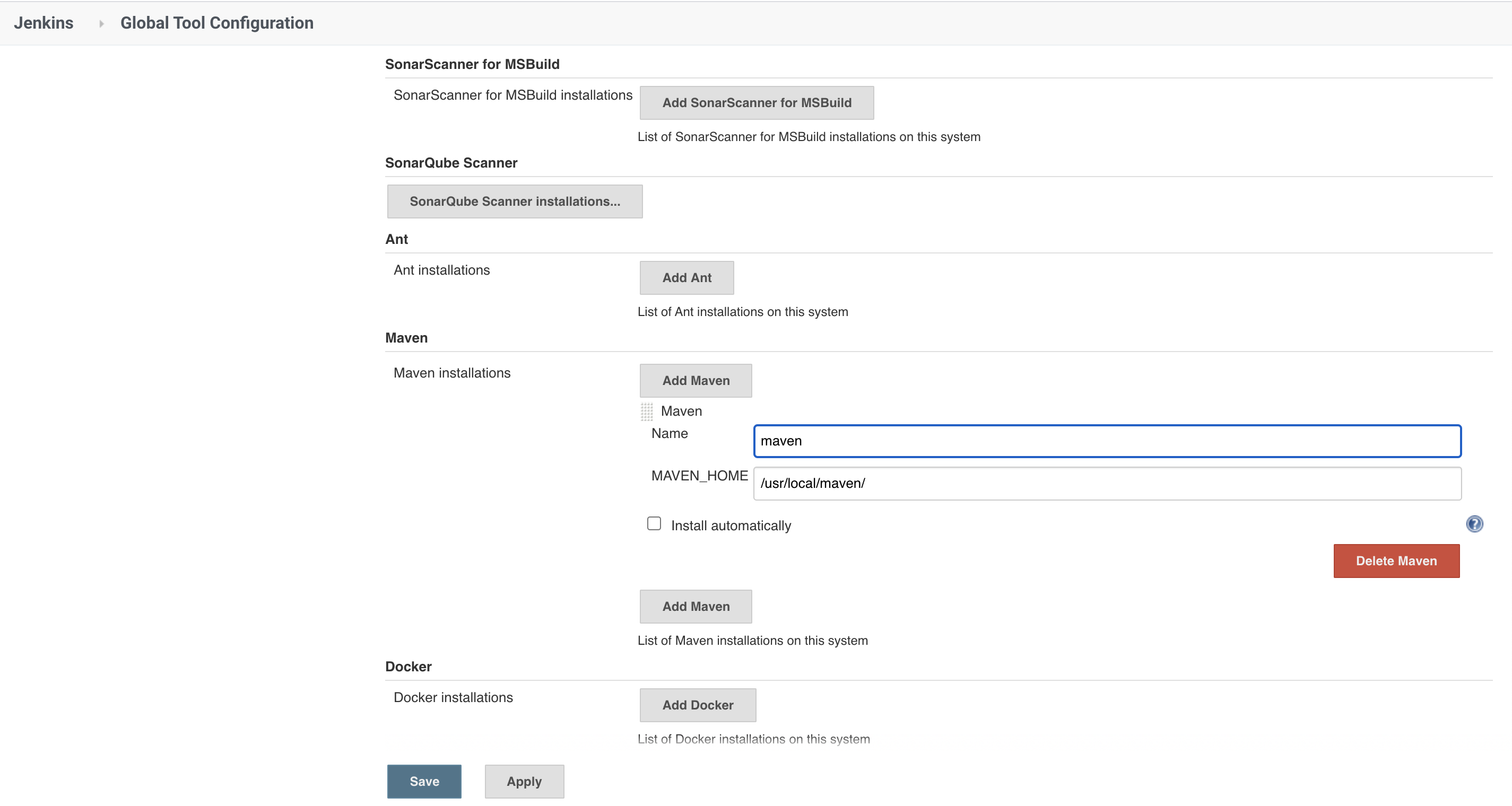Click the bold 'Maven' section heading

click(x=406, y=338)
